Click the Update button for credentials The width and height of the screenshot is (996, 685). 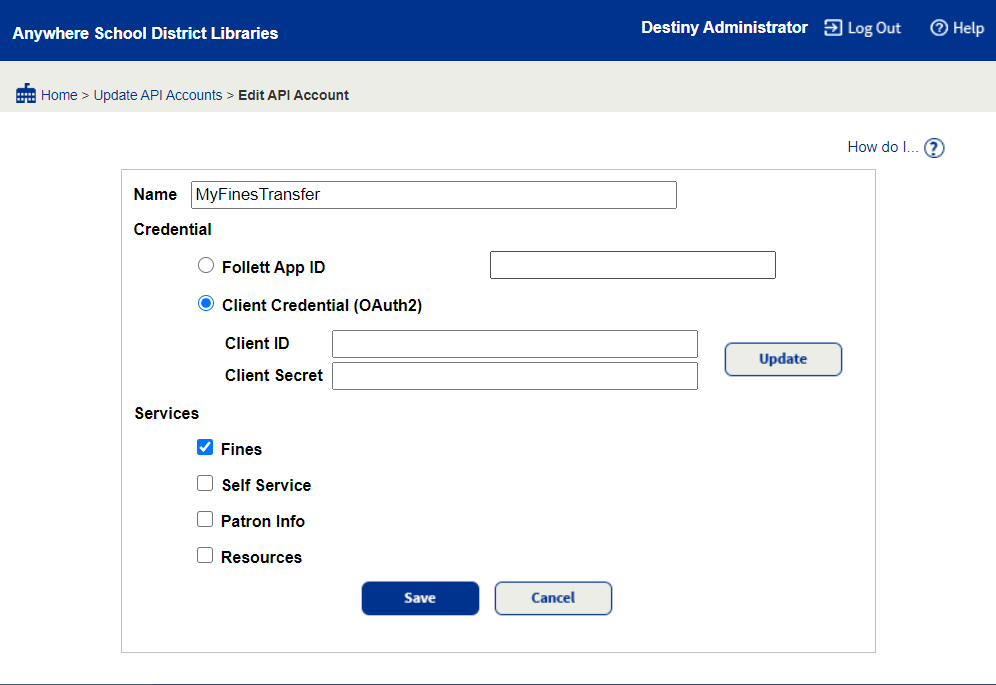[x=783, y=359]
